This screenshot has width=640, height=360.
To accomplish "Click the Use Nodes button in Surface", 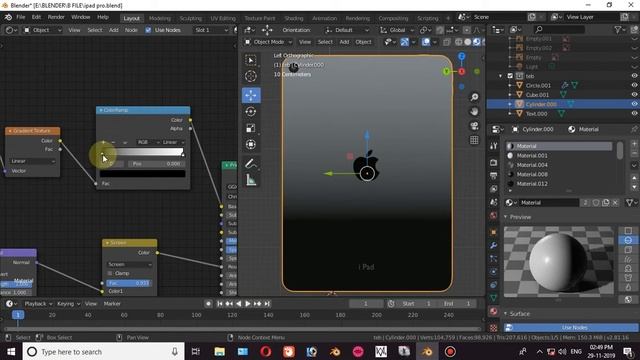I will click(571, 327).
